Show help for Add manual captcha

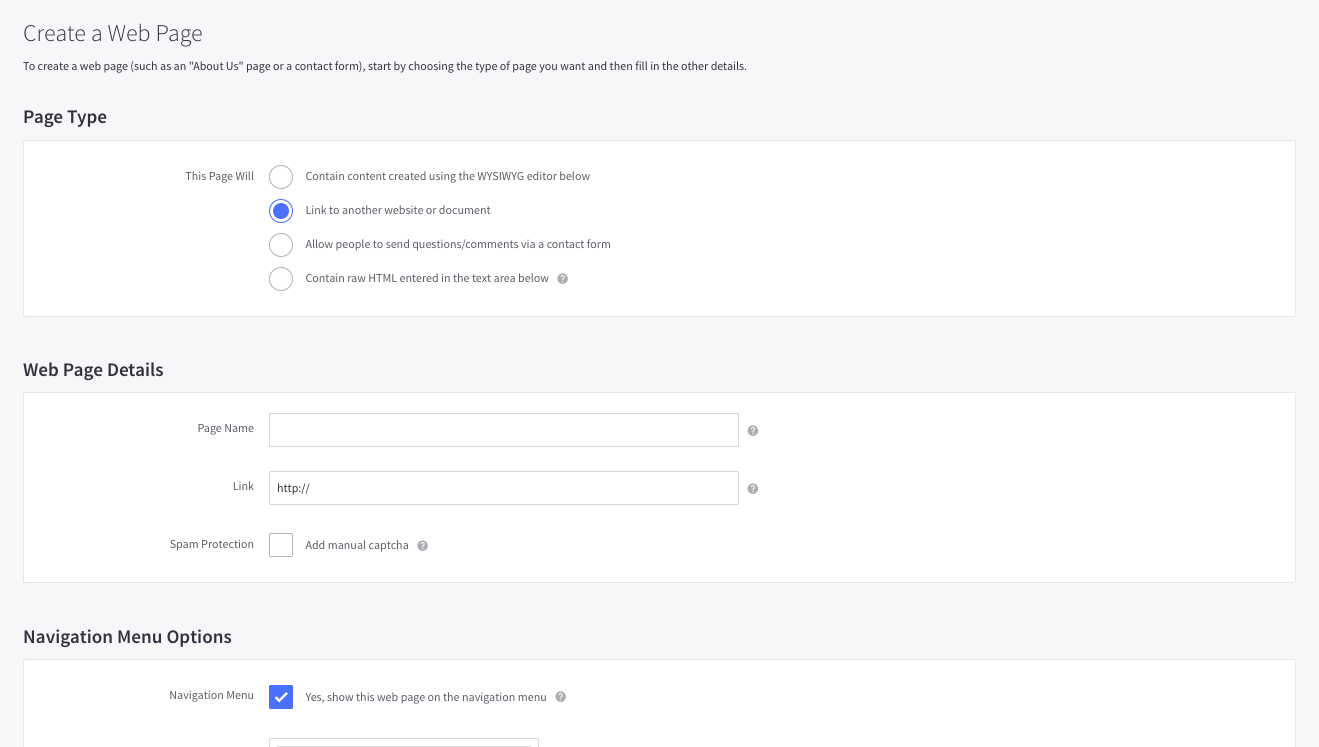(x=422, y=546)
